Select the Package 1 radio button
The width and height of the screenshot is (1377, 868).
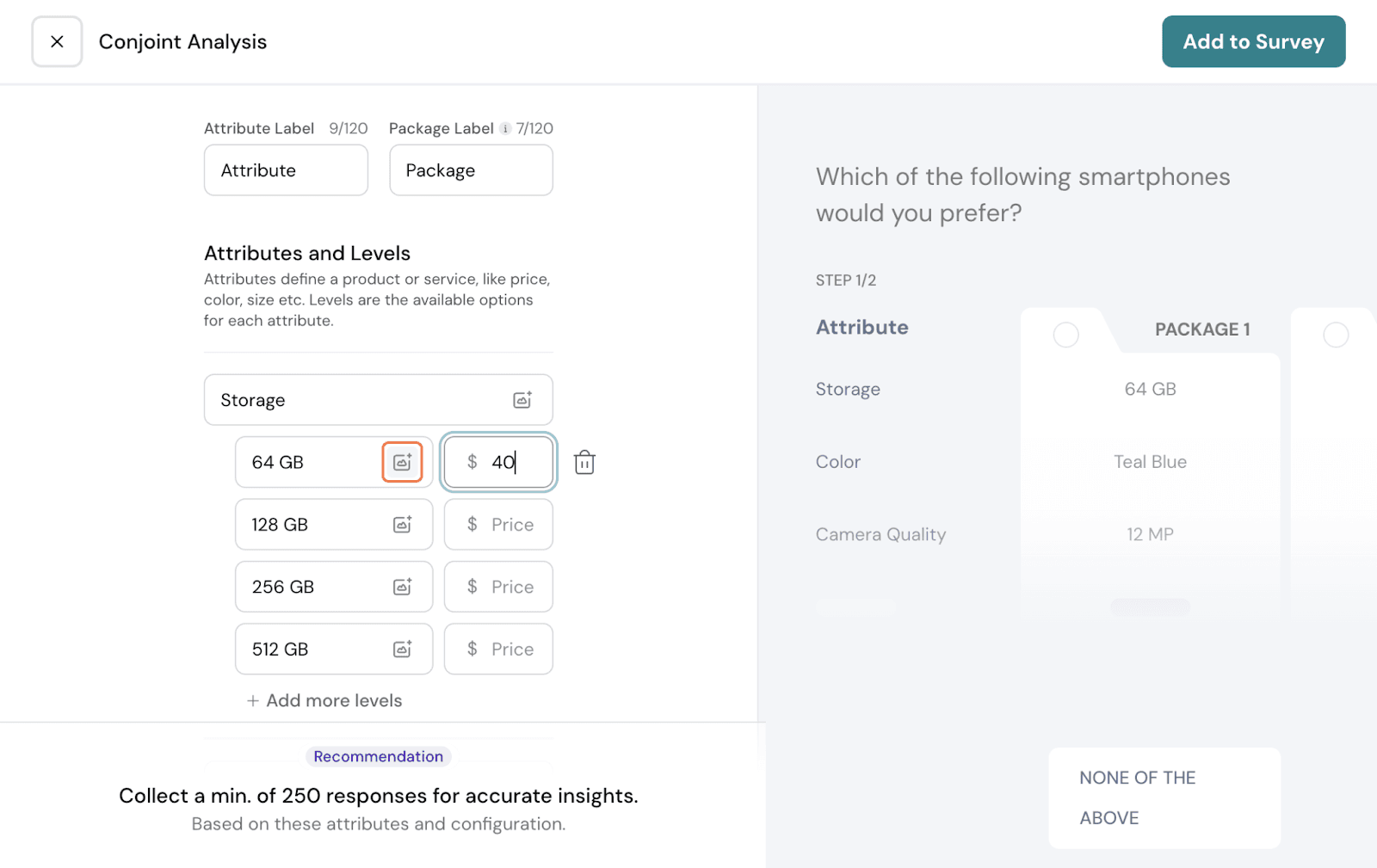pos(1065,335)
